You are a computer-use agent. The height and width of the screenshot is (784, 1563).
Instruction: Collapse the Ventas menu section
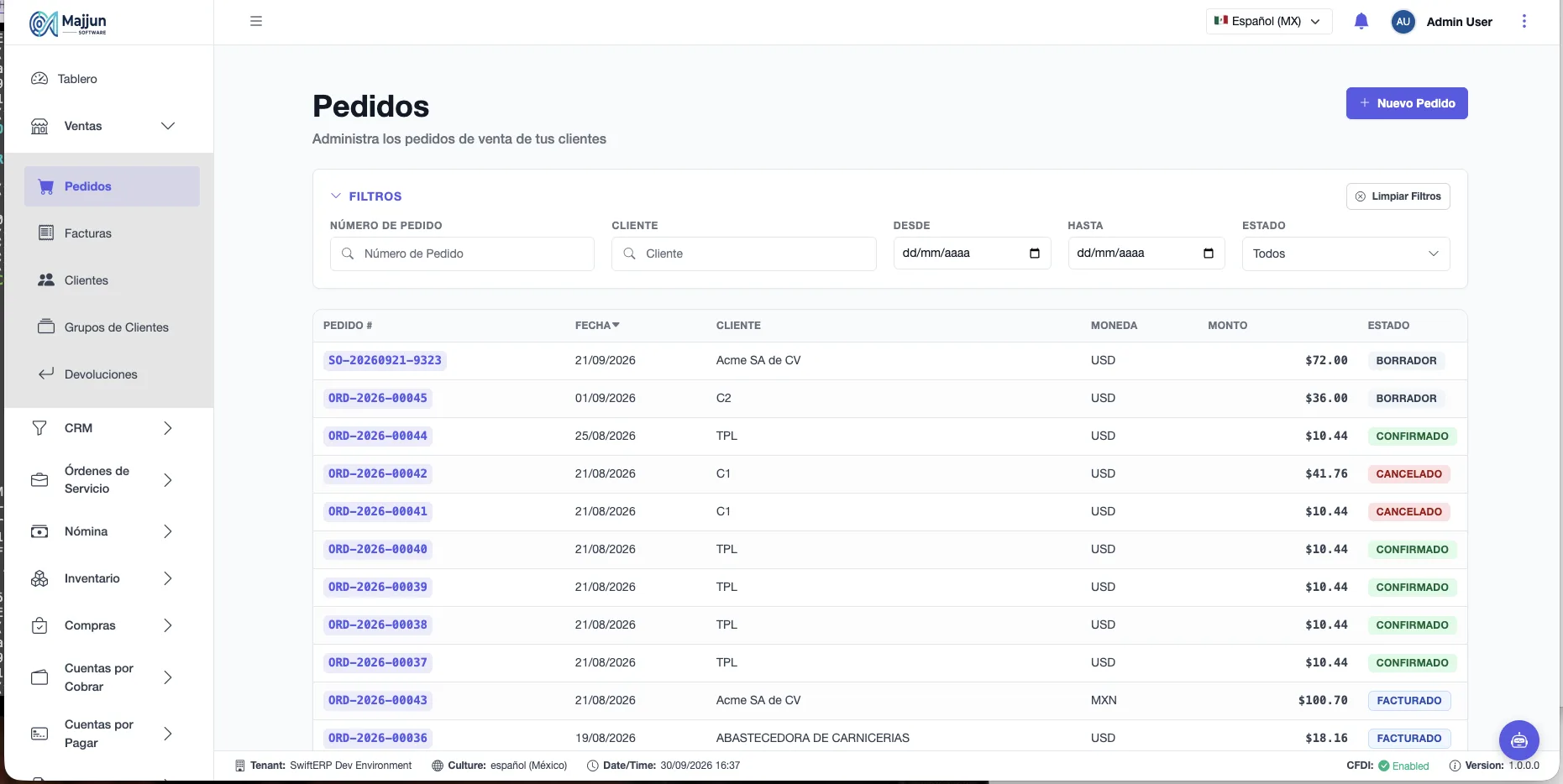pyautogui.click(x=168, y=126)
